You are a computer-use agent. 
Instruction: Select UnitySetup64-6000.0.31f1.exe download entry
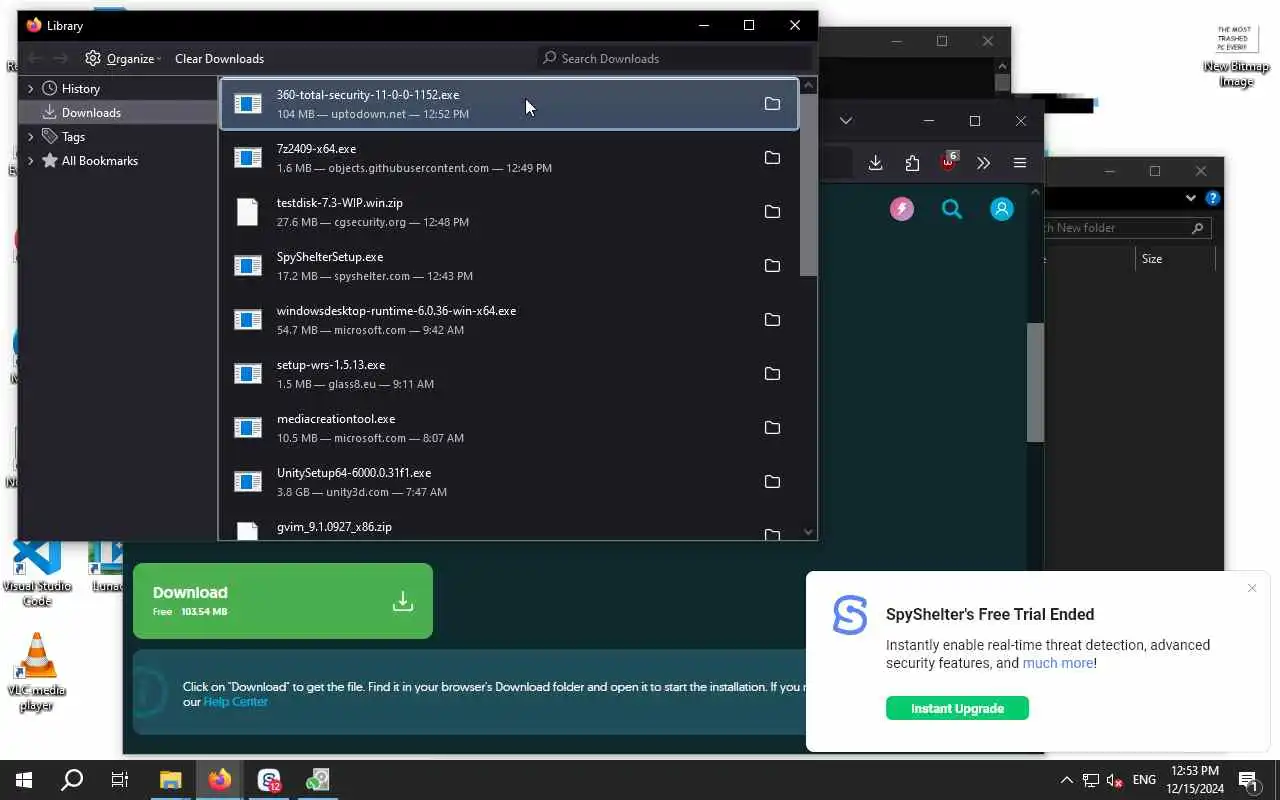coord(509,482)
